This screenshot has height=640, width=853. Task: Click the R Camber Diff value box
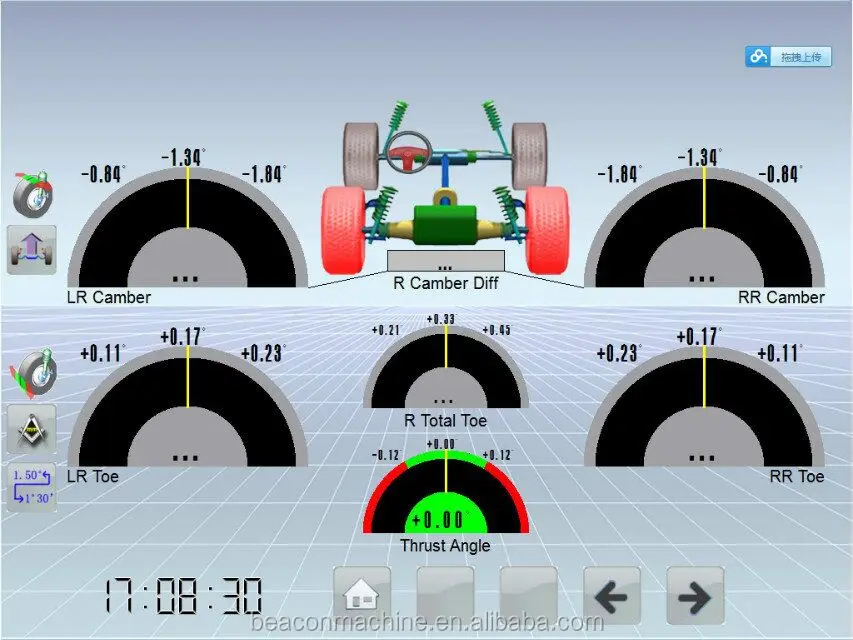[446, 261]
